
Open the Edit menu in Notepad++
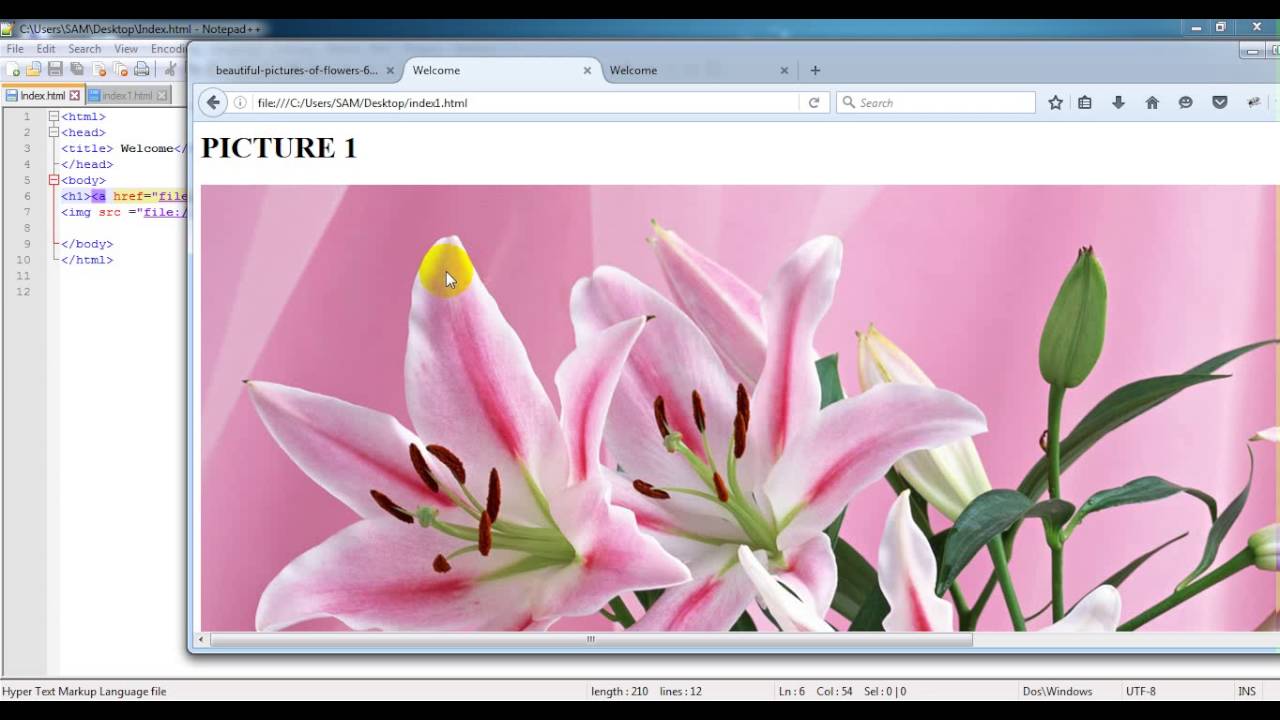[46, 49]
